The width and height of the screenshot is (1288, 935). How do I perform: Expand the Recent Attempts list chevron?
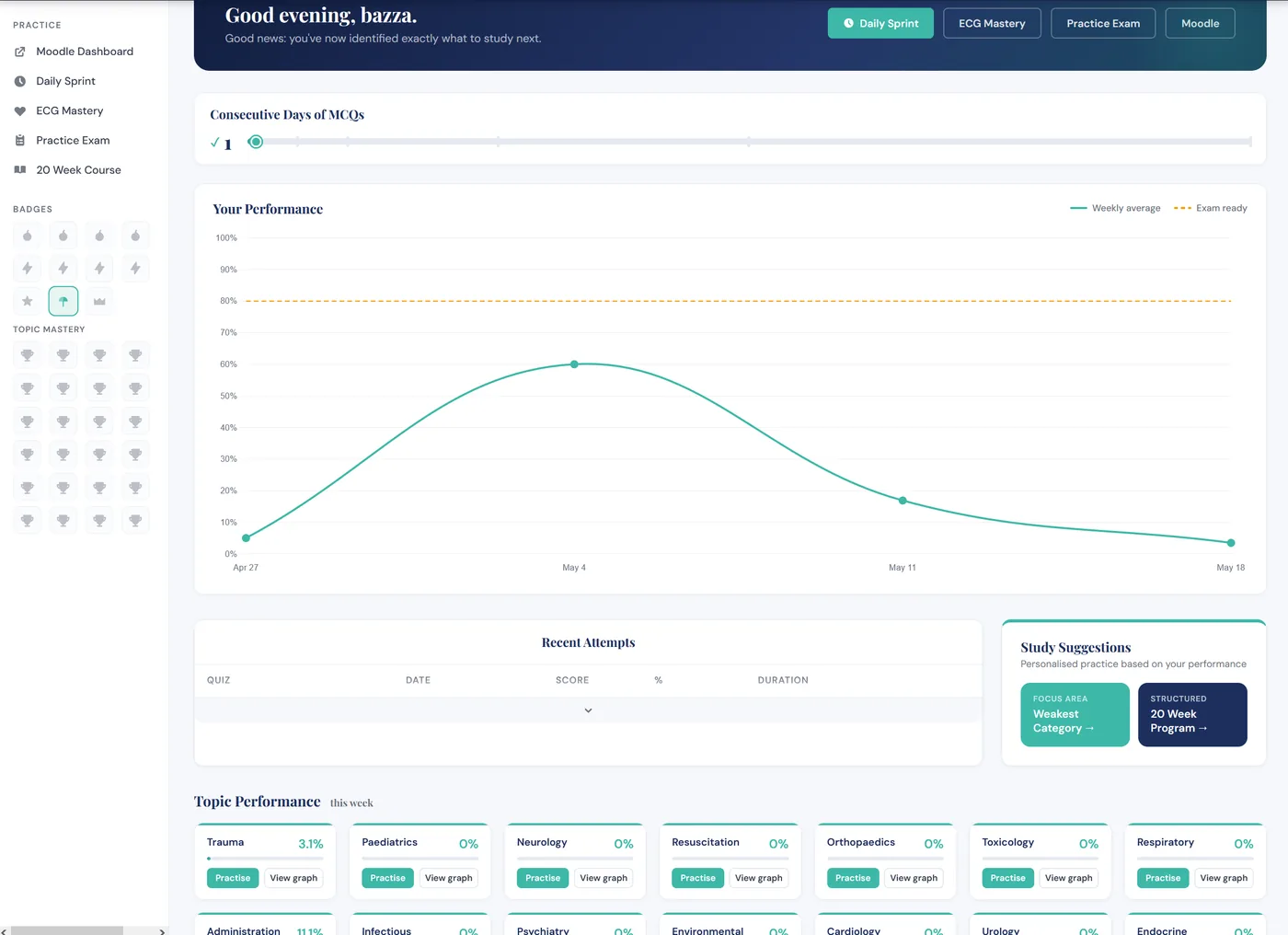[x=589, y=710]
